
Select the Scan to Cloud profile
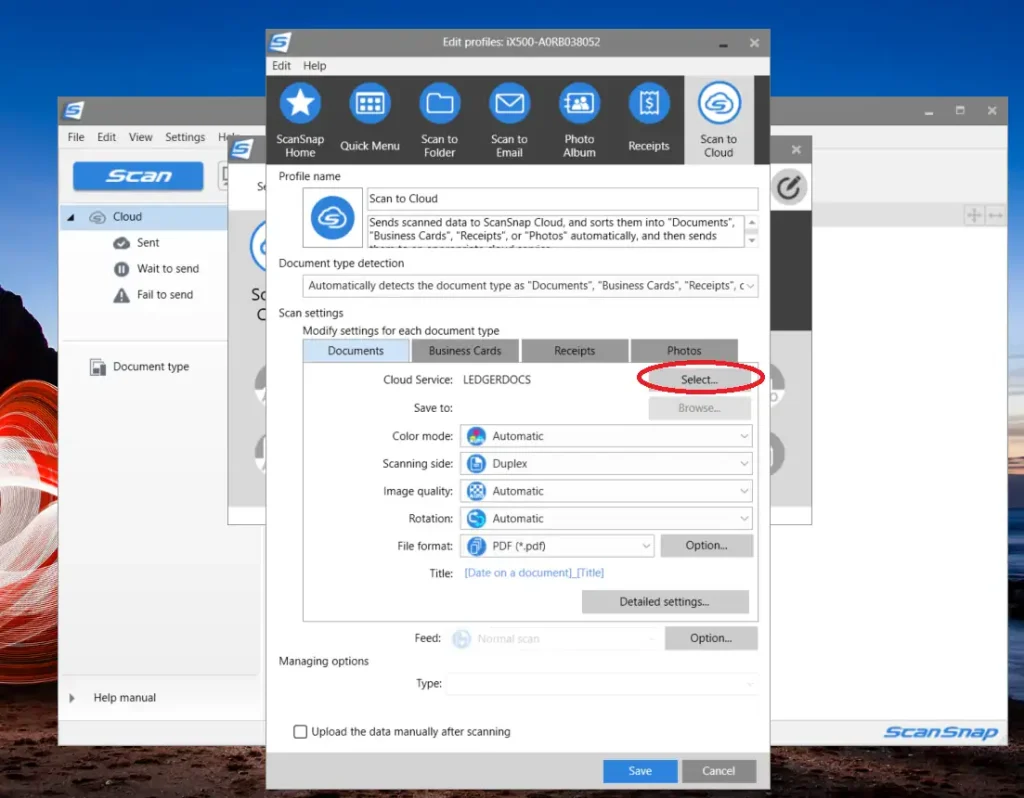point(718,120)
